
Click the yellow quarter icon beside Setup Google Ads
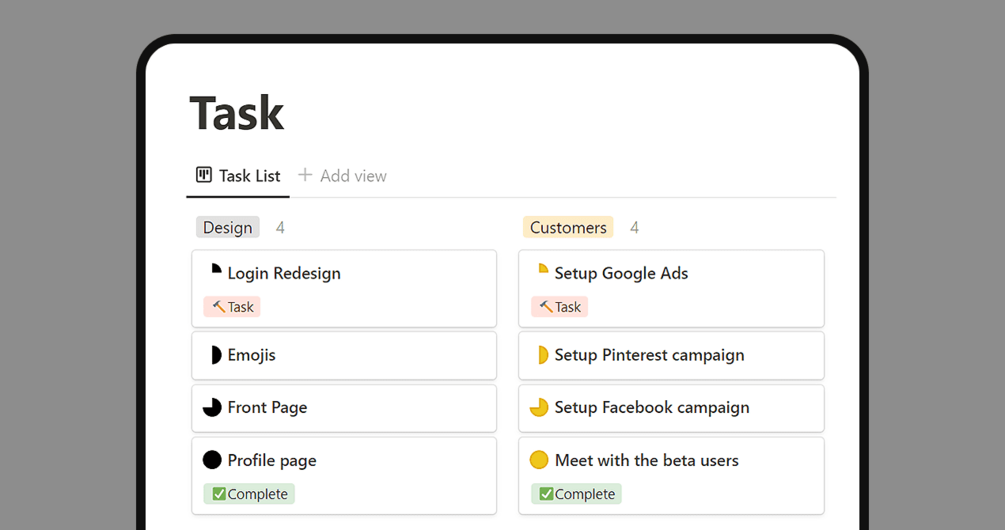coord(541,271)
